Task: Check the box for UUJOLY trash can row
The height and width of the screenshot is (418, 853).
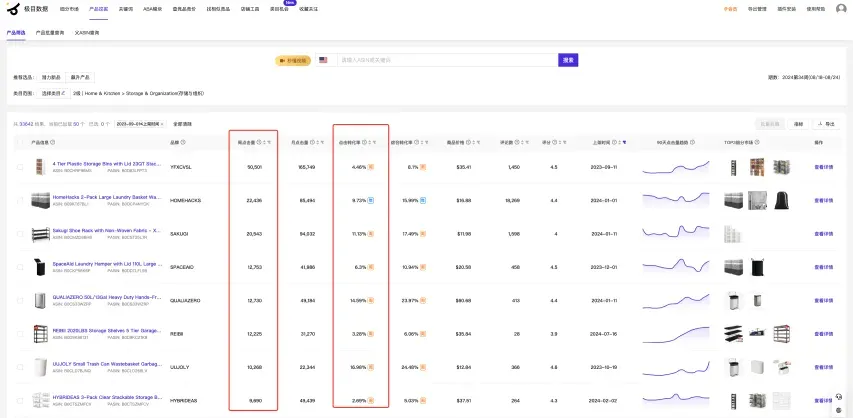Action: click(20, 367)
